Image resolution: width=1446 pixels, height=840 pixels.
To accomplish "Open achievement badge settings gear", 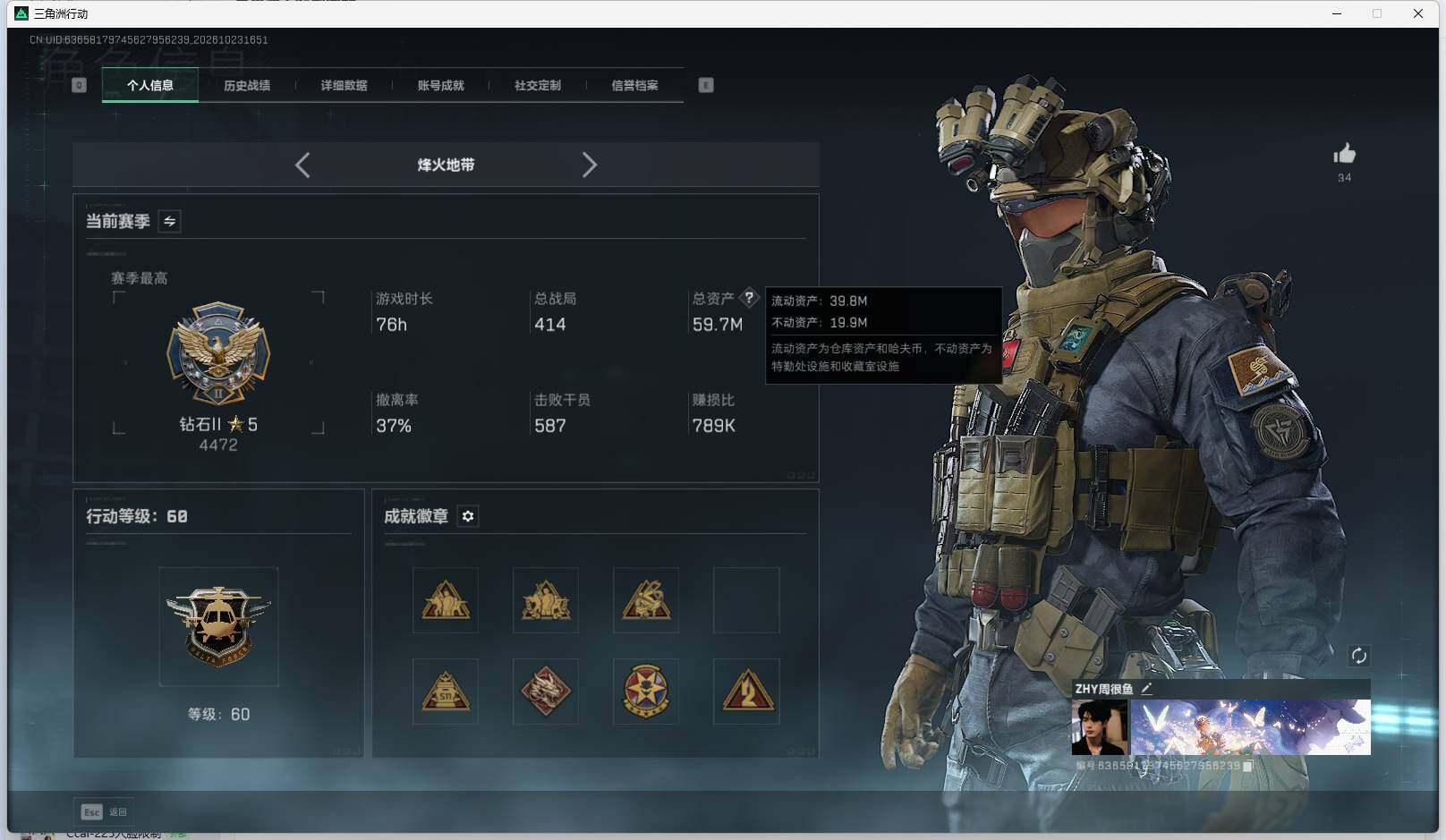I will (x=468, y=516).
